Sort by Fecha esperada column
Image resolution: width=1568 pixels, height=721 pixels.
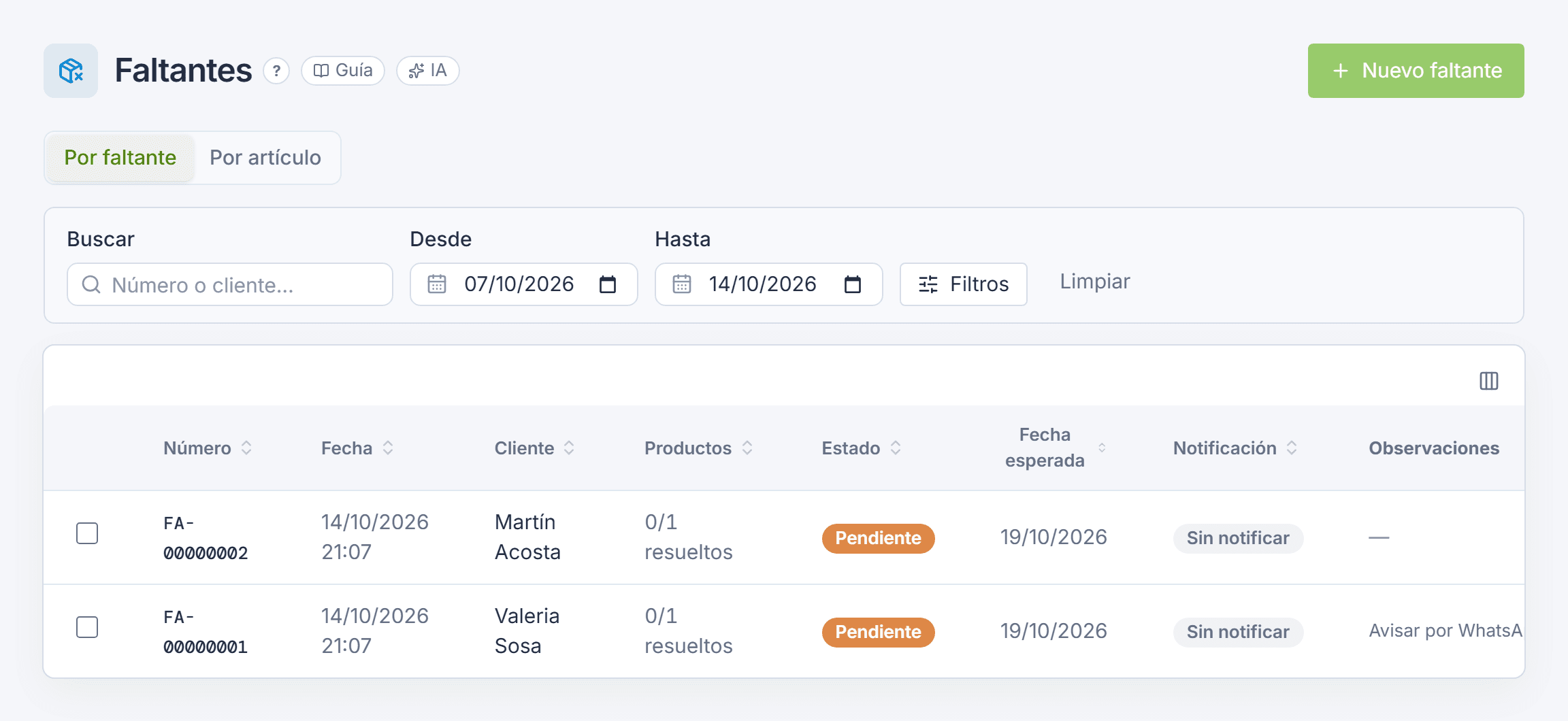1055,448
